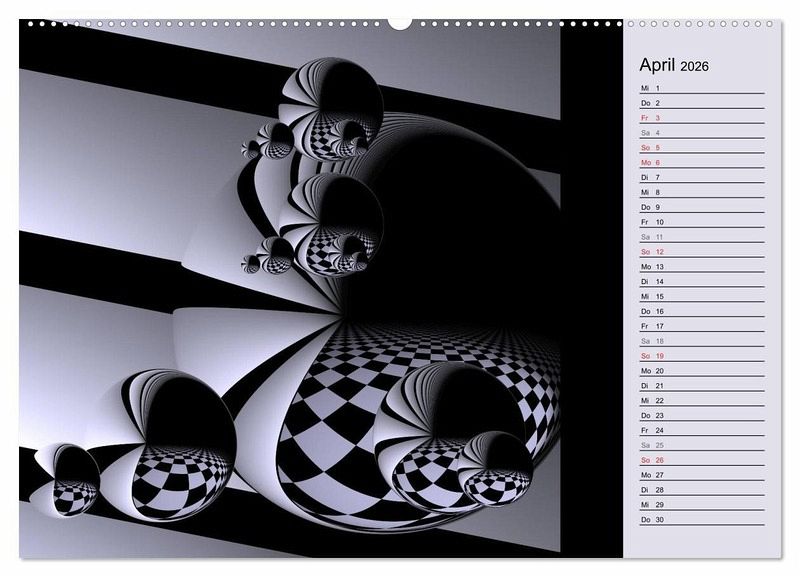Image resolution: width=800 pixels, height=577 pixels.
Task: Click the red Mo 6 holiday row
Action: [x=701, y=162]
